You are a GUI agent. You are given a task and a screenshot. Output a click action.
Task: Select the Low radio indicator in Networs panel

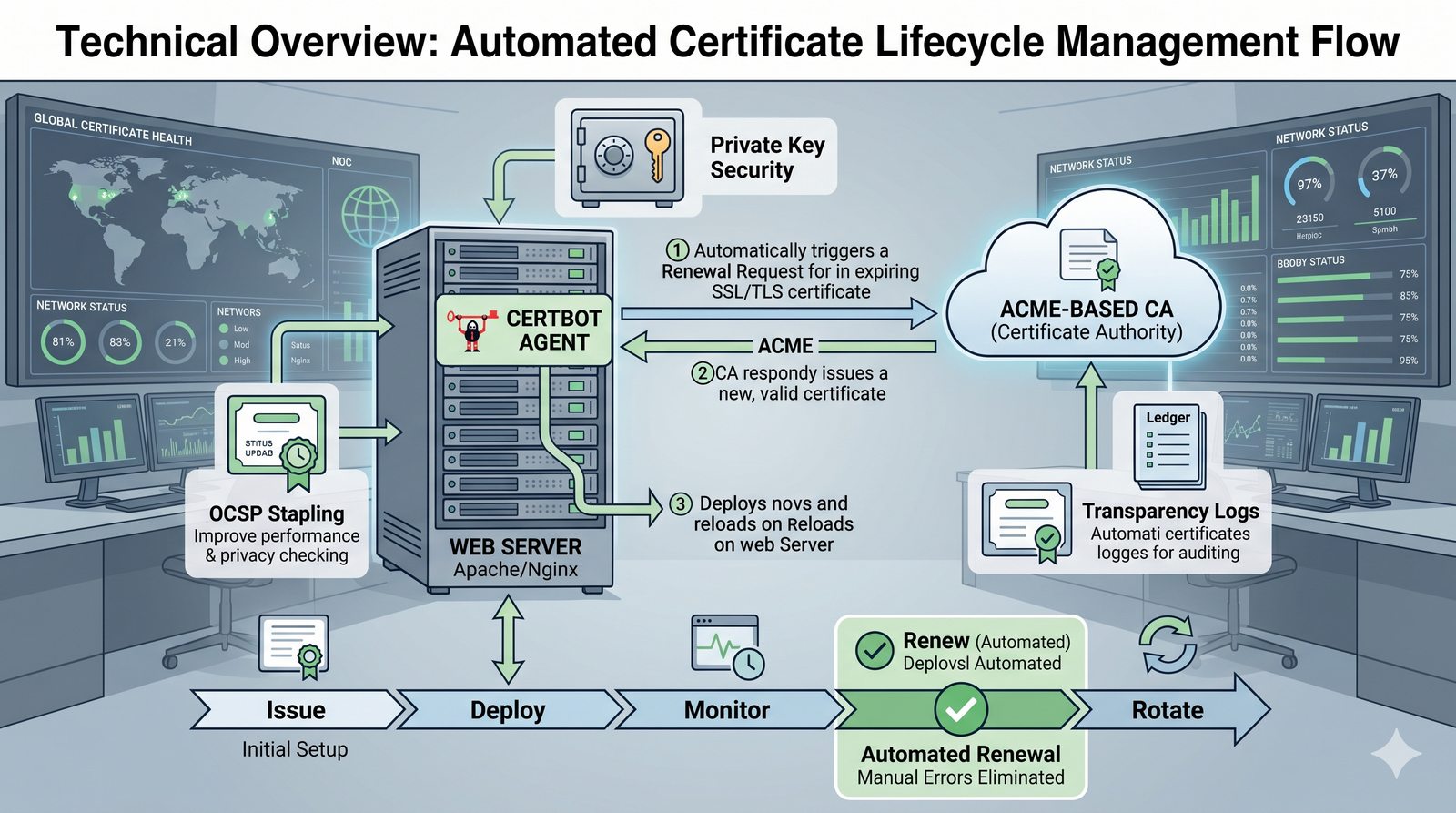[224, 329]
